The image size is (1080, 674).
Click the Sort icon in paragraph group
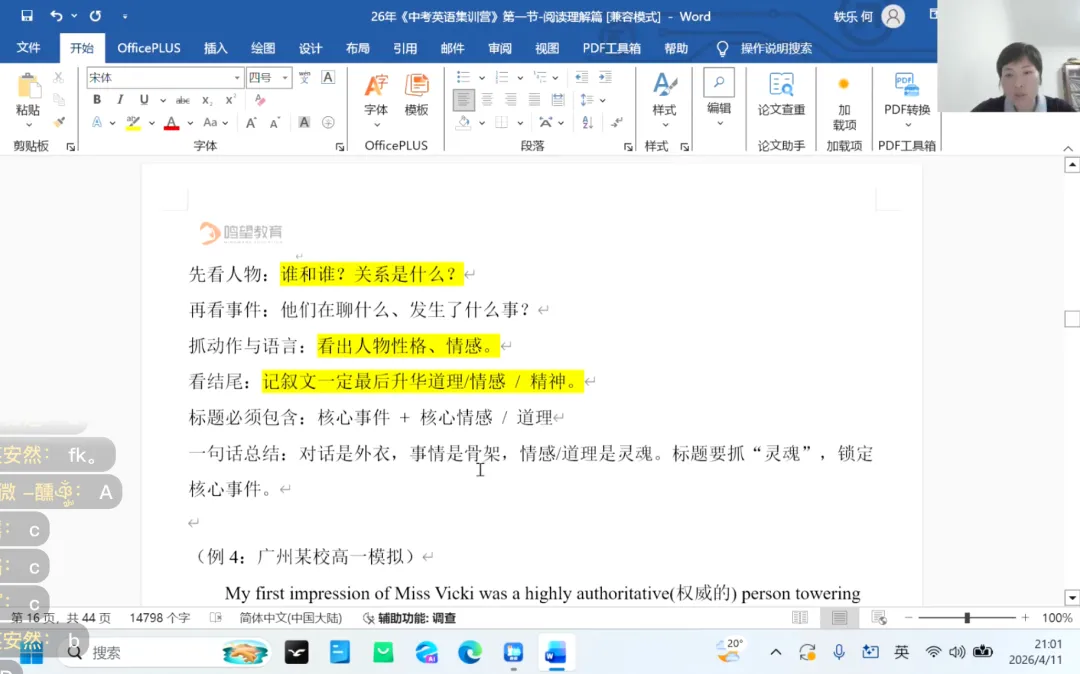pos(587,122)
